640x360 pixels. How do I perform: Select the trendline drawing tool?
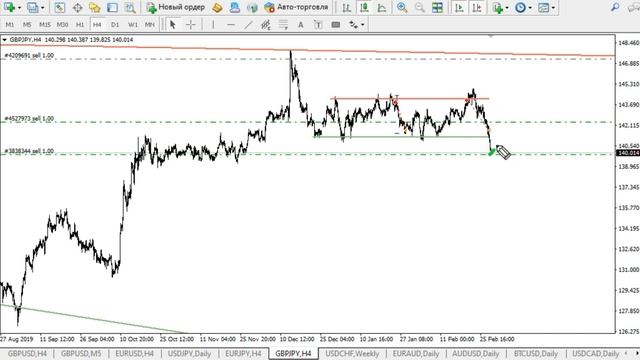click(x=248, y=25)
